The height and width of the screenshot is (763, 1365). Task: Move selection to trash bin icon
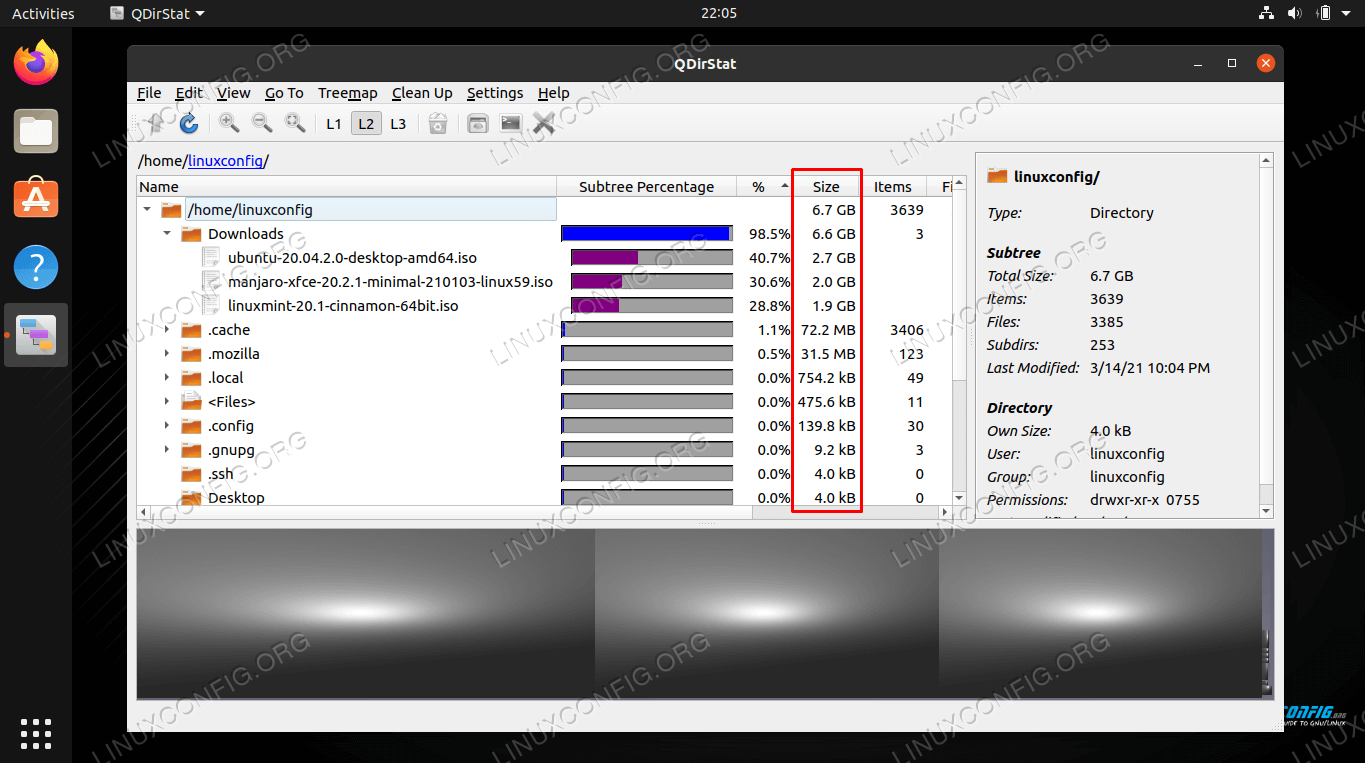tap(437, 123)
